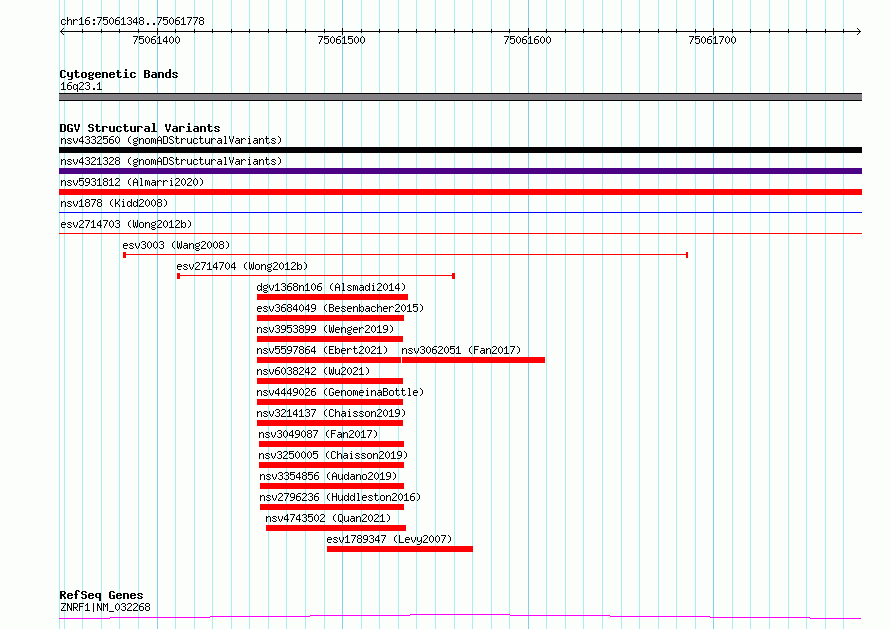The width and height of the screenshot is (890, 629).
Task: Open dgv1368n106 (Alsmadi2014) red bar
Action: 332,297
